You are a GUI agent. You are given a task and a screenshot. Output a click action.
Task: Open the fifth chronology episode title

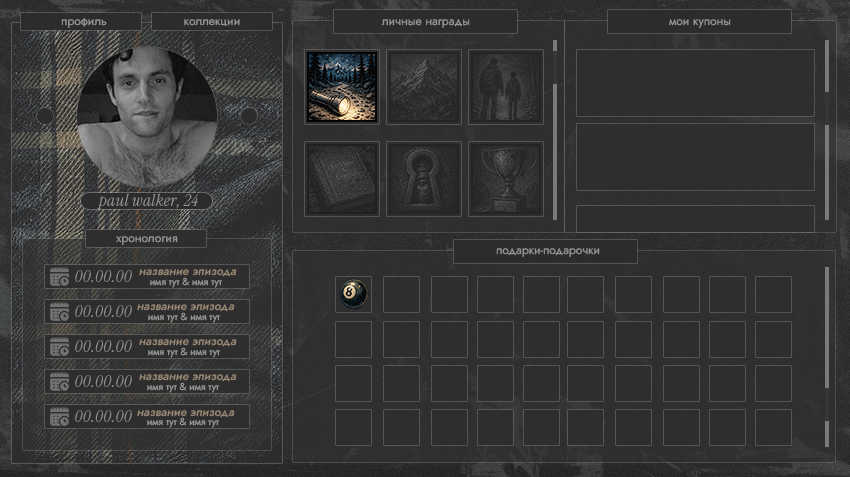coord(186,412)
